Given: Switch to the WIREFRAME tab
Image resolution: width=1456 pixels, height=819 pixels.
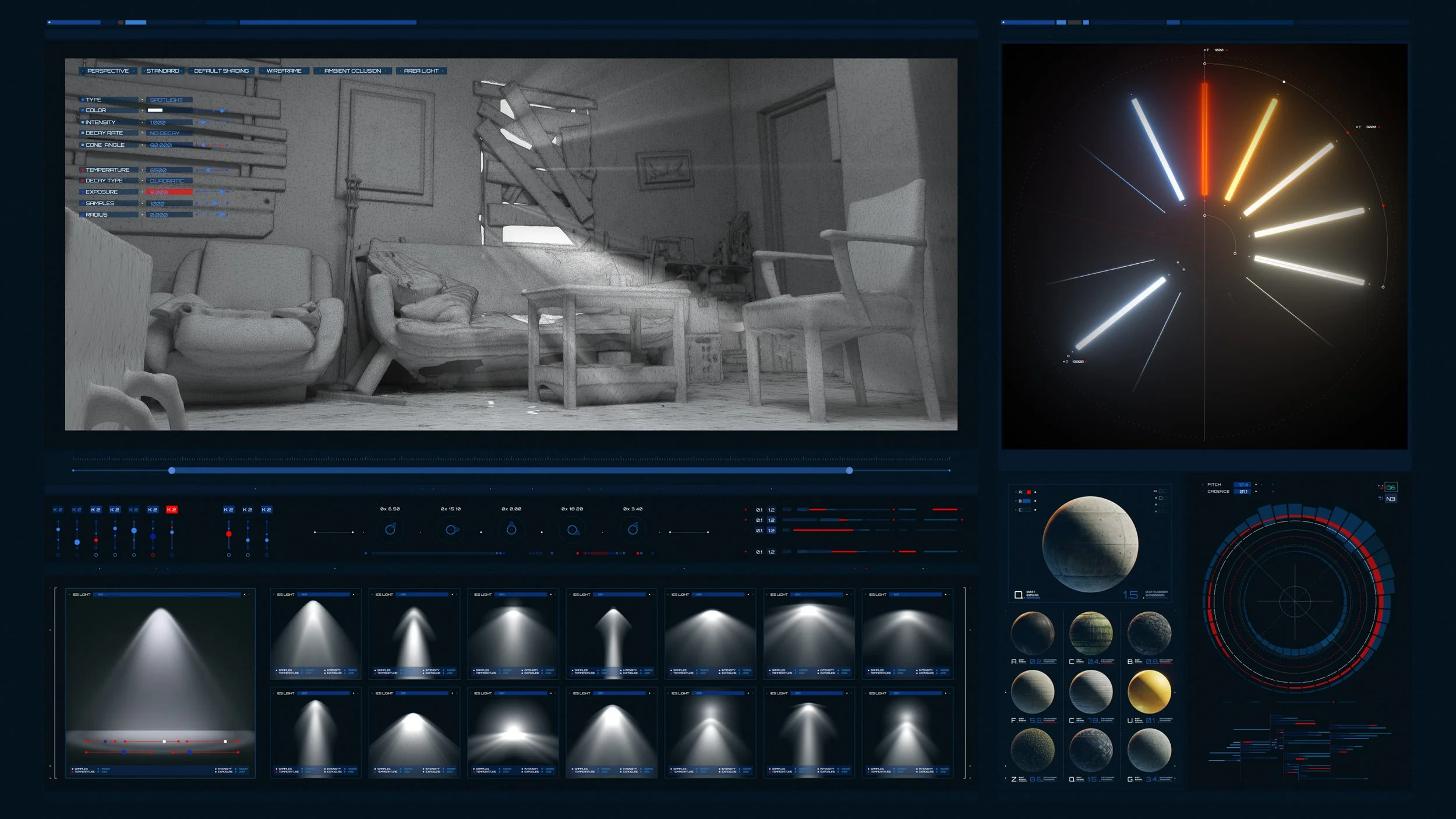Looking at the screenshot, I should 284,70.
